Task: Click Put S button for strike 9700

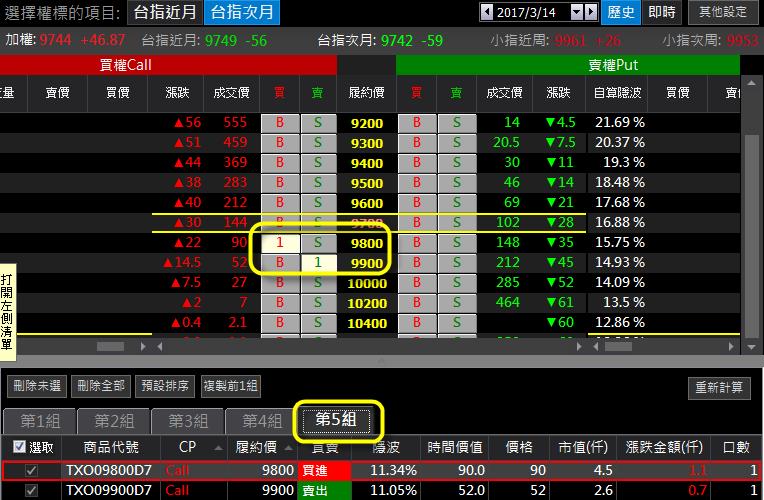Action: [x=457, y=223]
